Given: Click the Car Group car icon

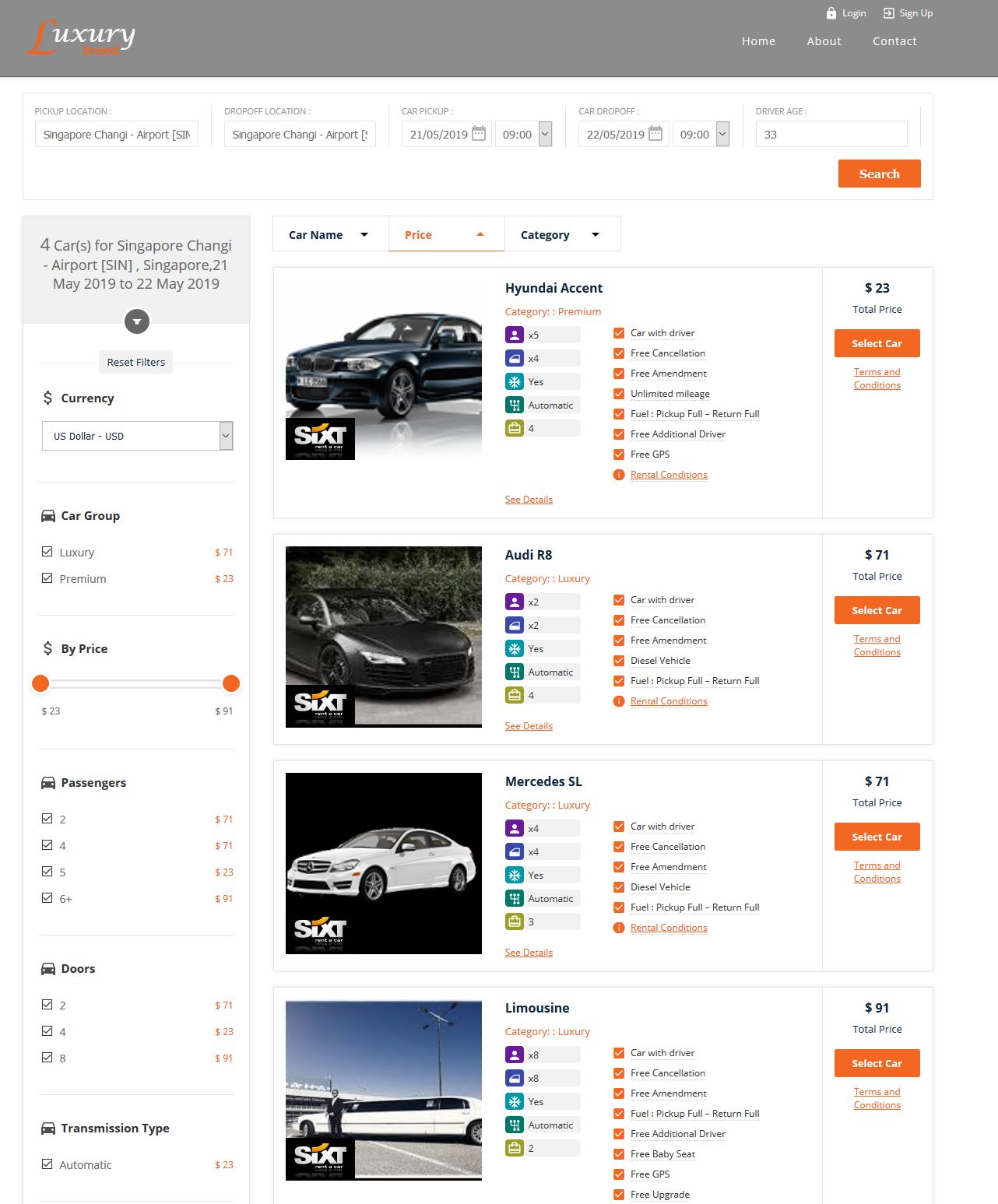Looking at the screenshot, I should tap(48, 516).
